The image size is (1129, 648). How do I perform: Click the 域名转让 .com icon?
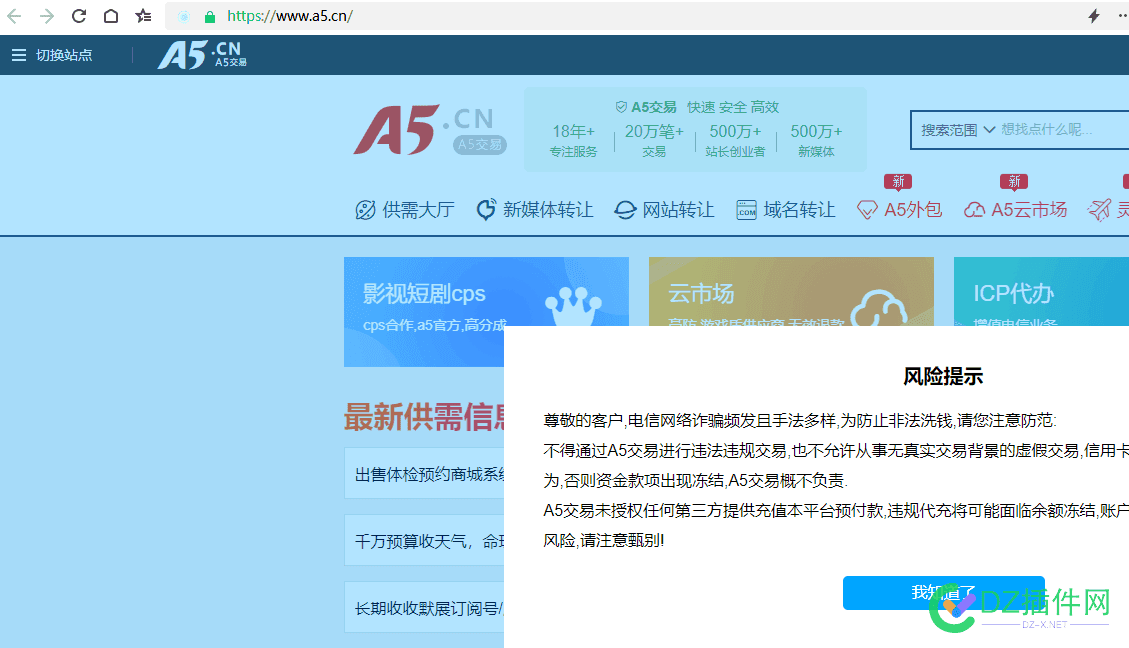point(747,210)
